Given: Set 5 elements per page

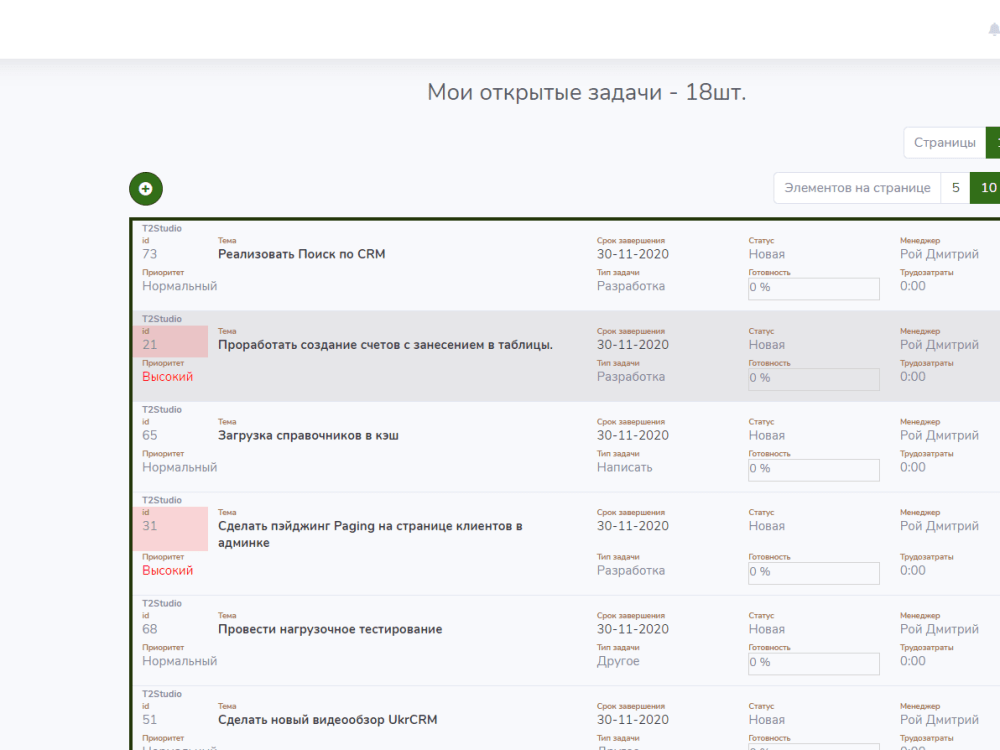Looking at the screenshot, I should (x=955, y=188).
